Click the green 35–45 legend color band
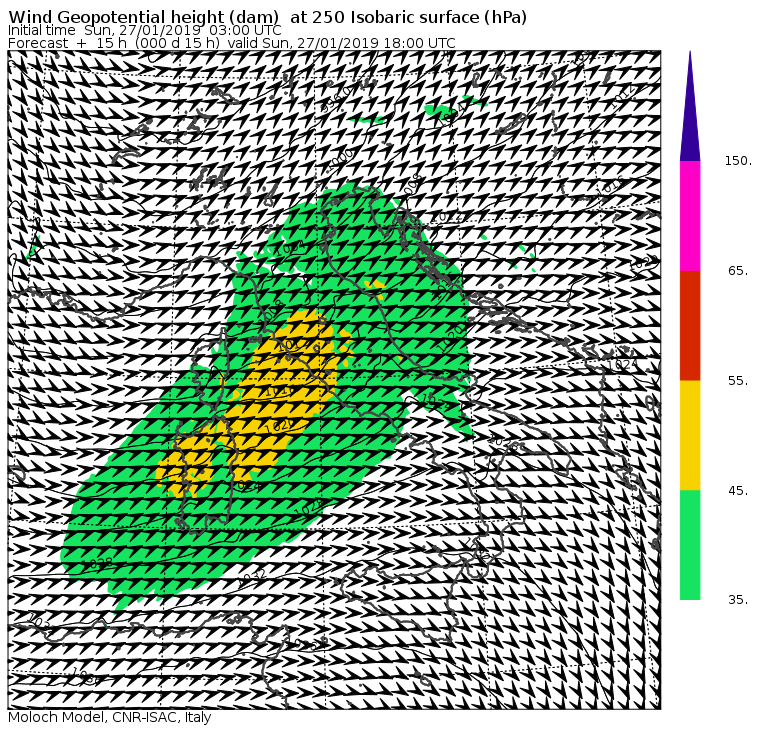 pos(690,545)
